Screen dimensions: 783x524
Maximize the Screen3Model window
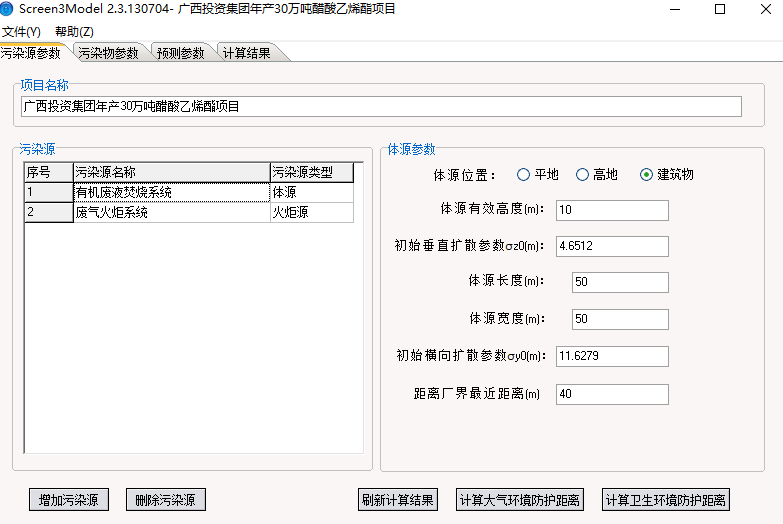click(x=720, y=9)
